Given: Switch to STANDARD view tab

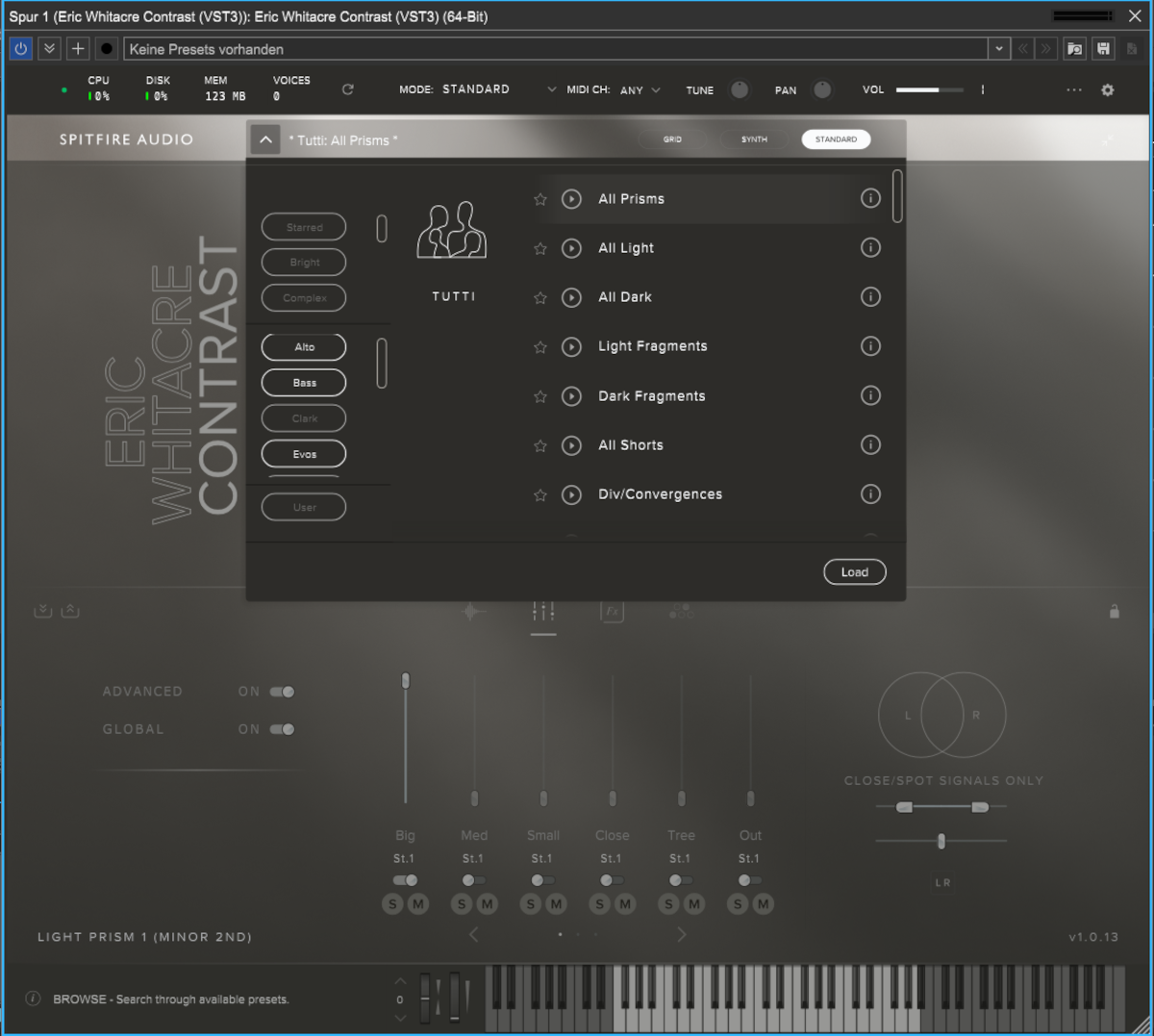Looking at the screenshot, I should click(836, 139).
